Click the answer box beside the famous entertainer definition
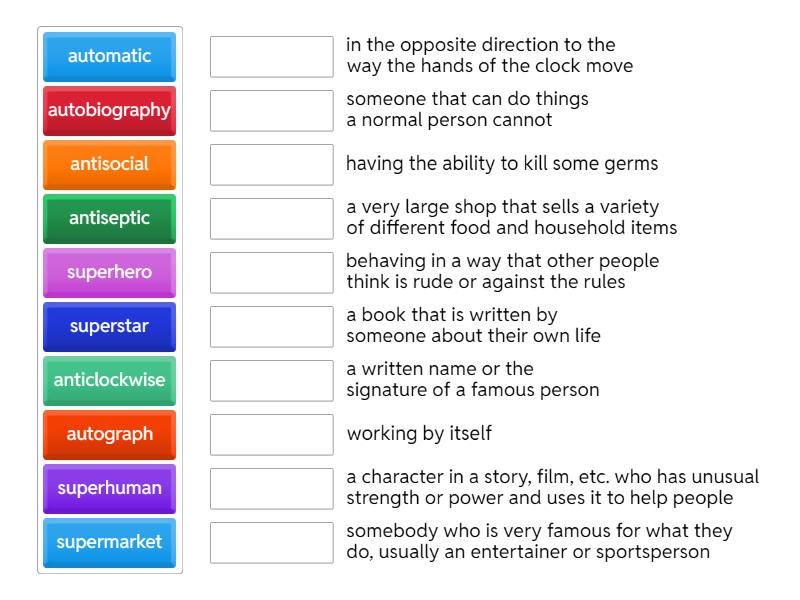800x600 pixels. [x=271, y=543]
